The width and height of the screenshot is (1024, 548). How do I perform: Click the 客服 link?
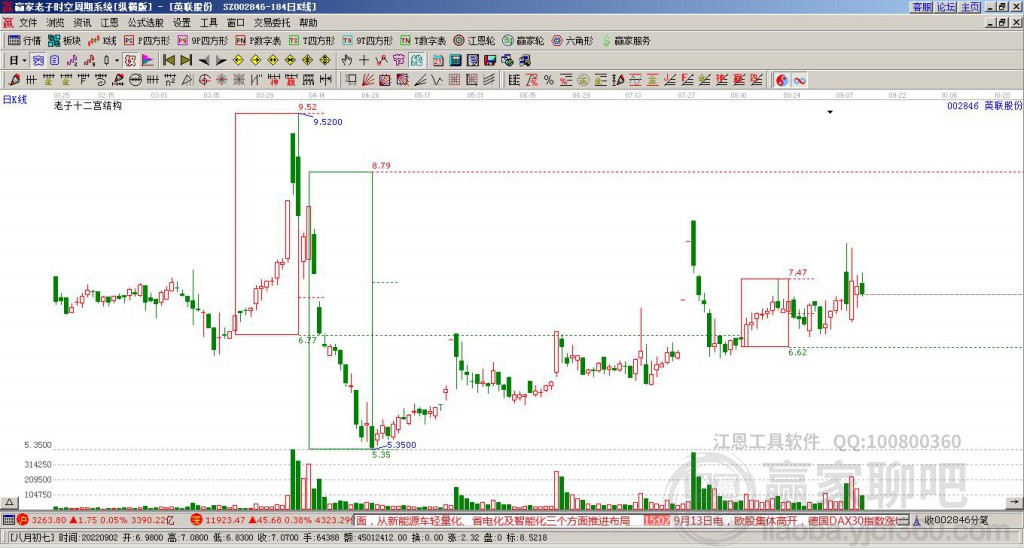click(921, 7)
